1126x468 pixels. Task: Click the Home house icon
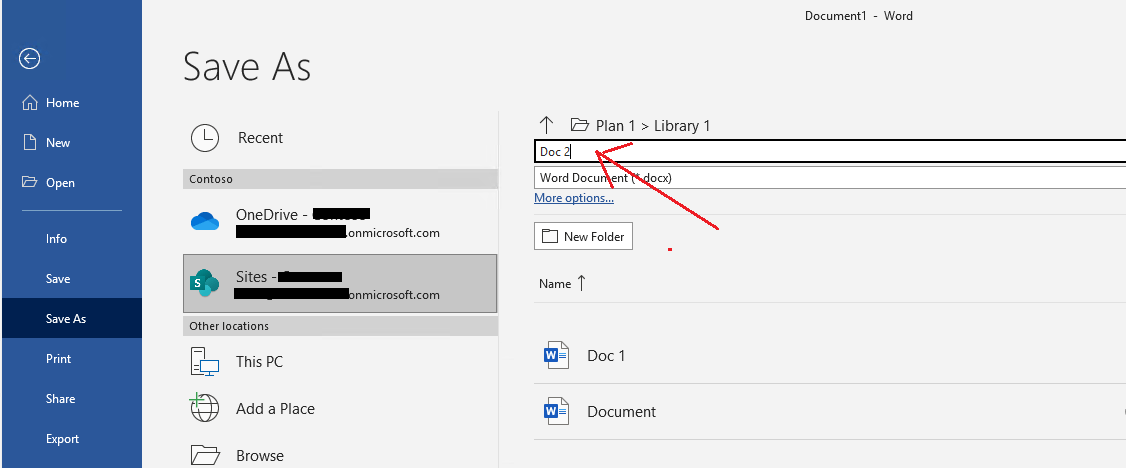point(29,102)
